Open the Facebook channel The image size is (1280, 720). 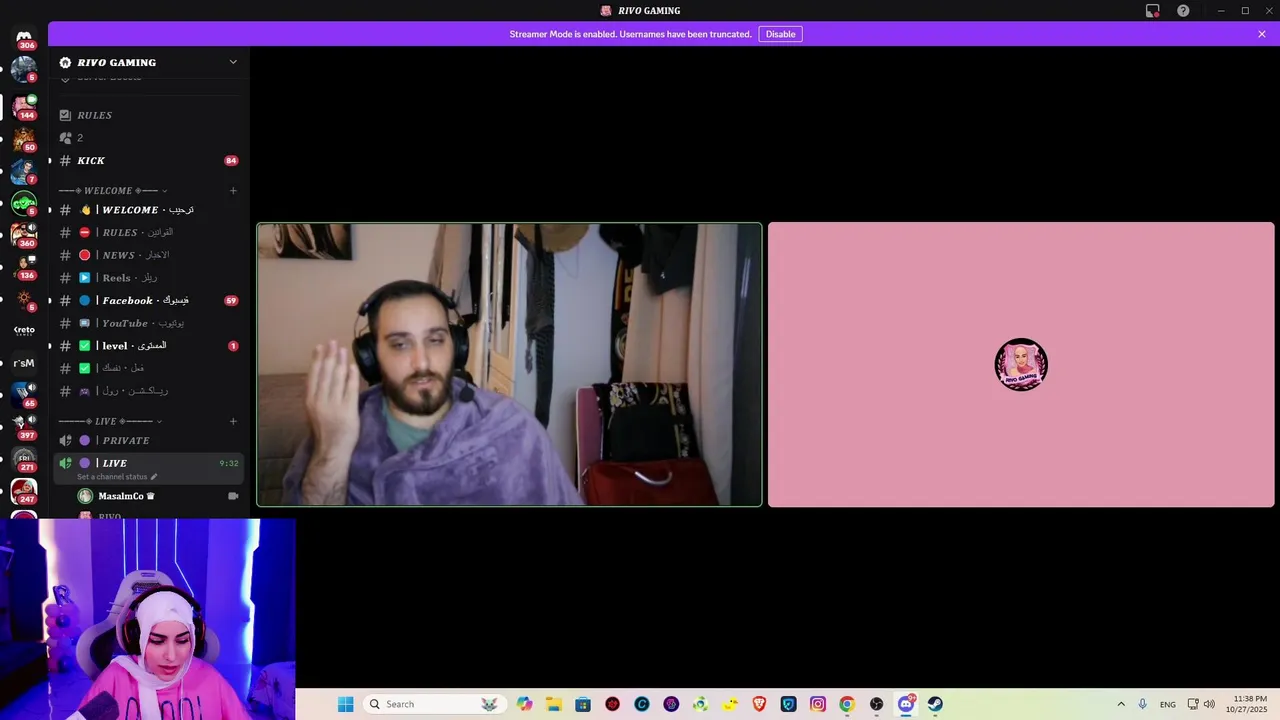pyautogui.click(x=149, y=300)
